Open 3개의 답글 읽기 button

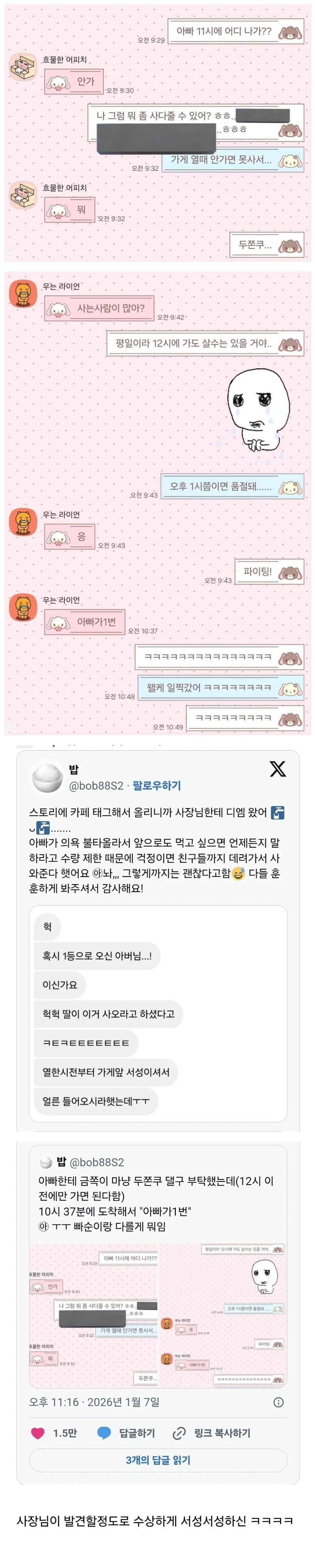click(158, 1460)
